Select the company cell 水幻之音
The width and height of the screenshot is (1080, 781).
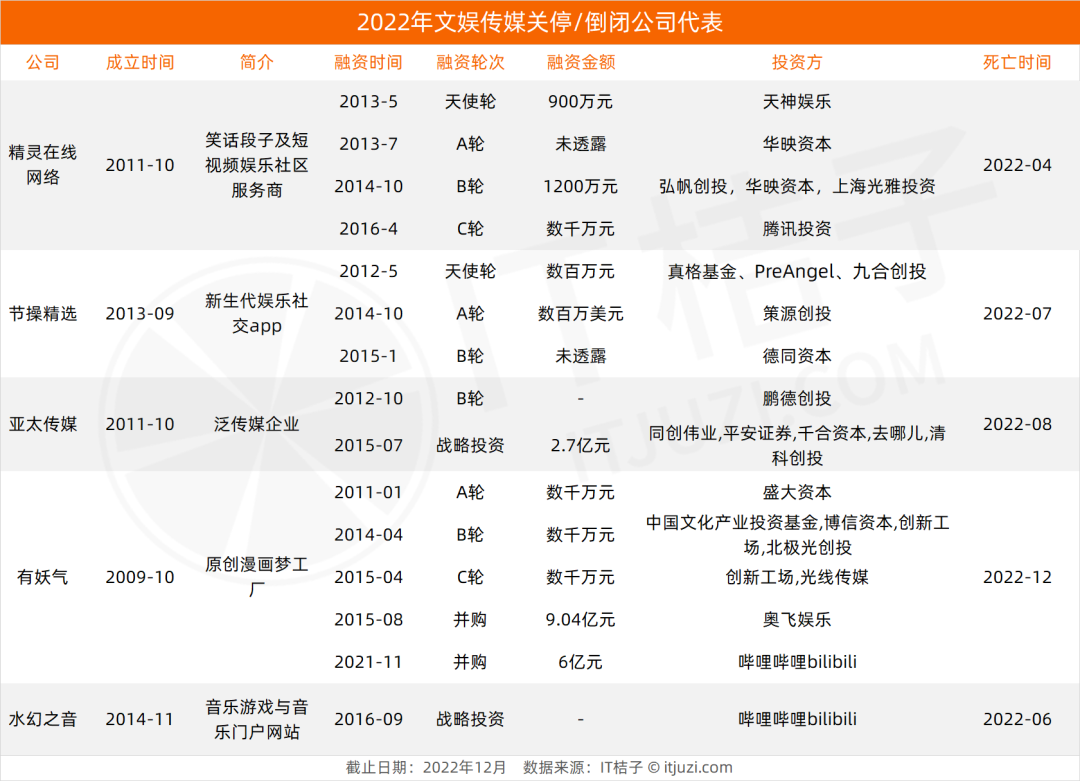(43, 719)
